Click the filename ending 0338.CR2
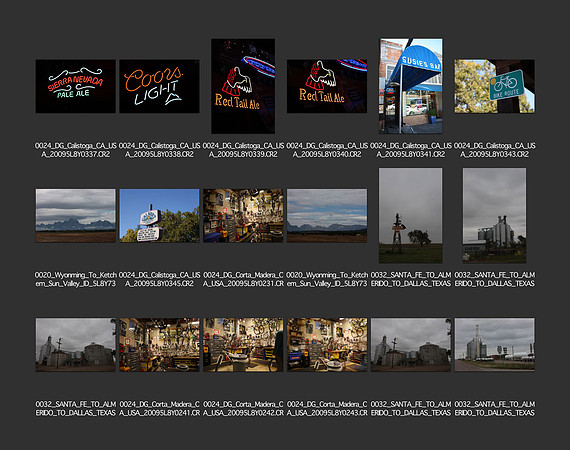 [159, 150]
